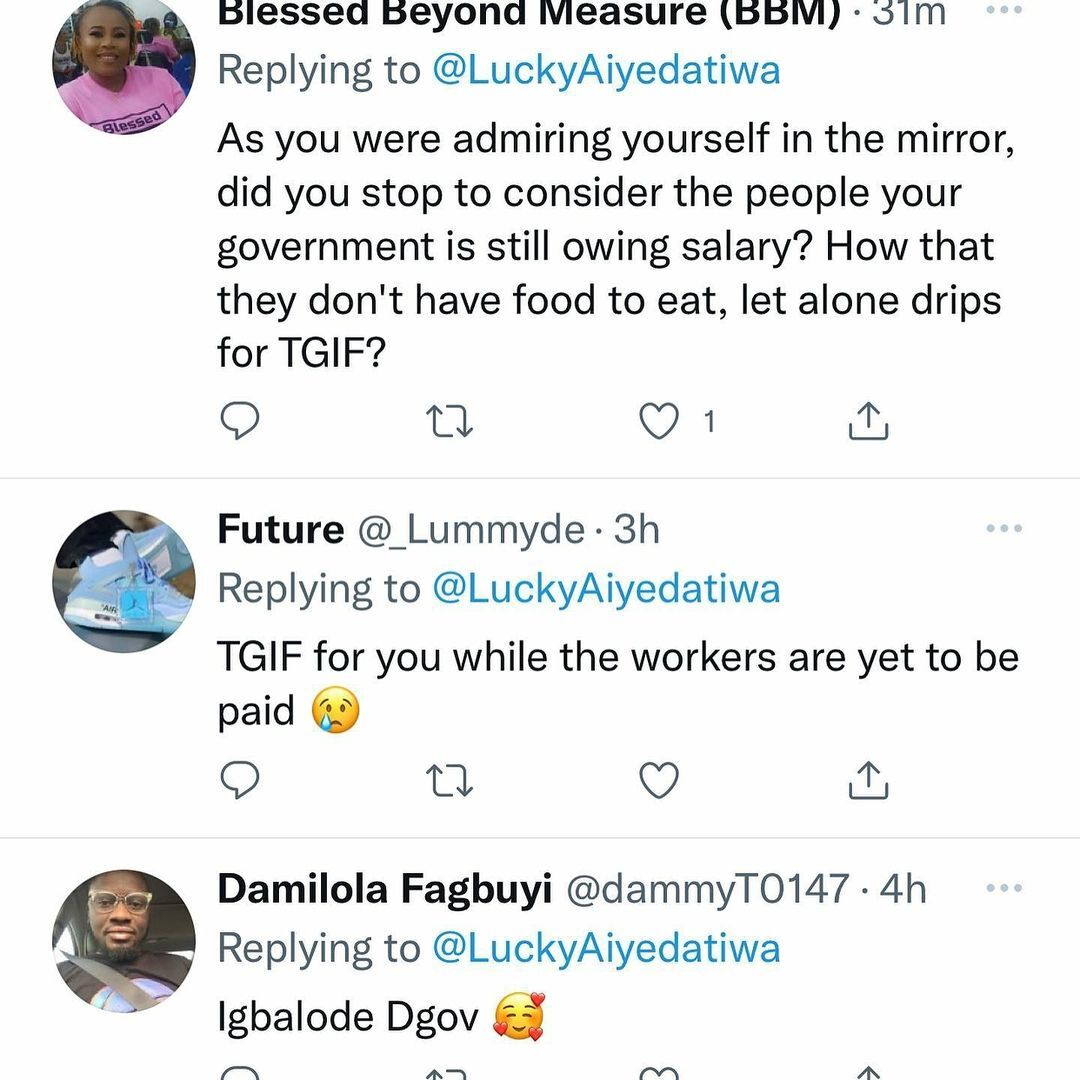Image resolution: width=1080 pixels, height=1080 pixels.
Task: Open Damilola Fagbuyi's profile avatar
Action: pyautogui.click(x=123, y=940)
